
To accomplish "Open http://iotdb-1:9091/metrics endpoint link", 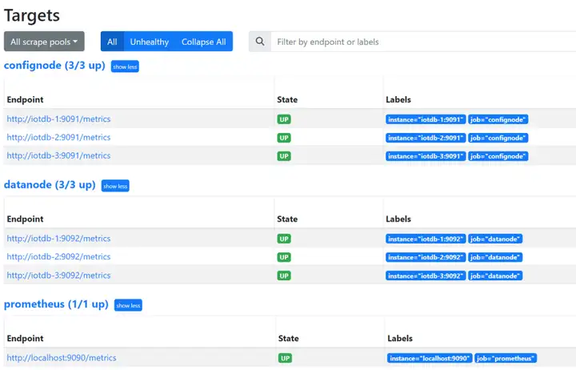I will coord(59,119).
